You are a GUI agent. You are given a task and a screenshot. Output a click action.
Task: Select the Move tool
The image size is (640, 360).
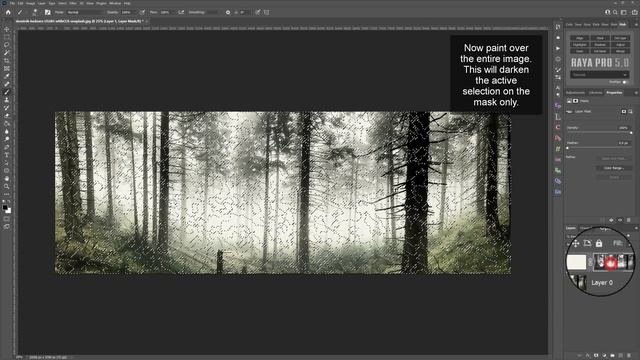pyautogui.click(x=7, y=29)
